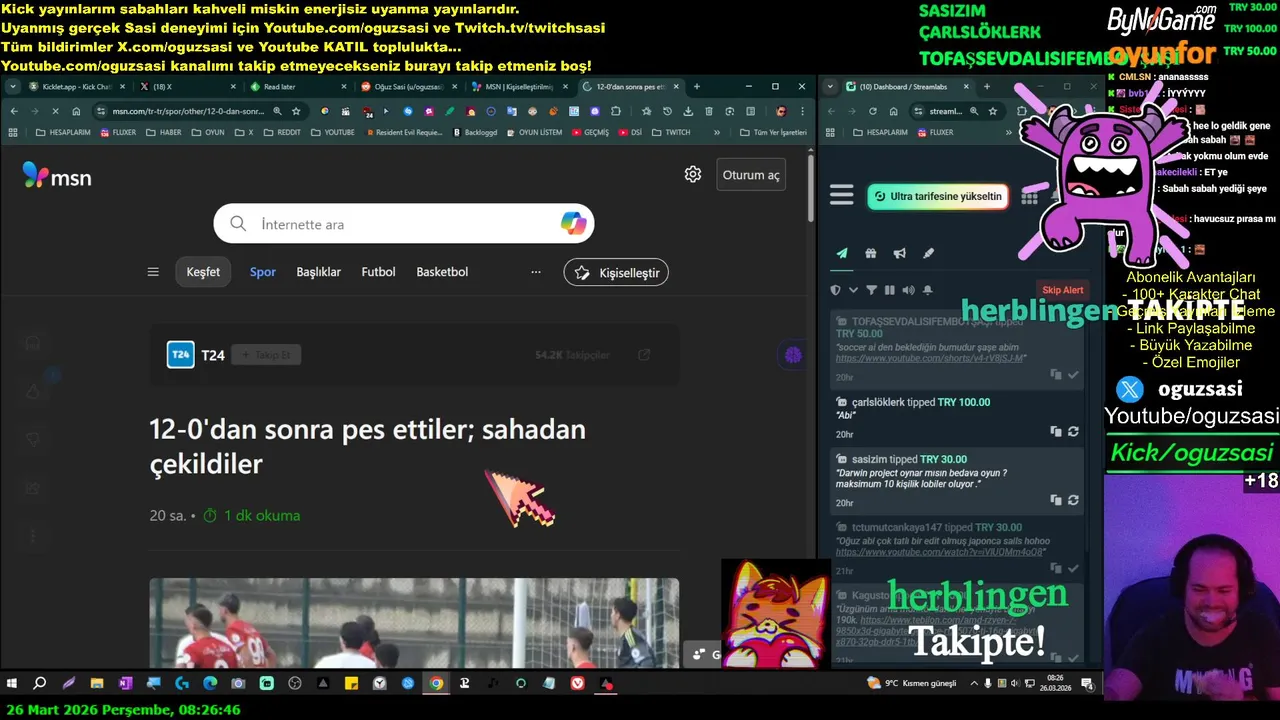Image resolution: width=1280 pixels, height=720 pixels.
Task: Open Streamlabs apps grid icon
Action: point(1029,197)
